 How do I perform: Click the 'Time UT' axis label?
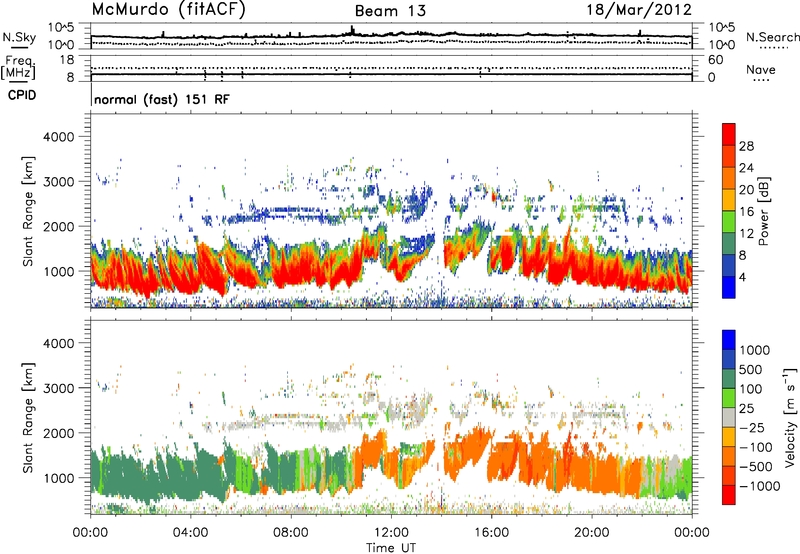tap(391, 548)
